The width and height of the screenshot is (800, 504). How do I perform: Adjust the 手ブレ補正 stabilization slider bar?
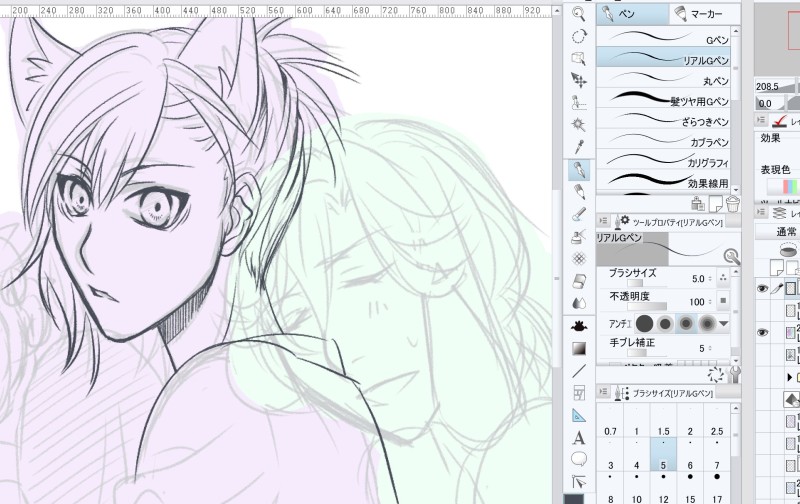647,352
